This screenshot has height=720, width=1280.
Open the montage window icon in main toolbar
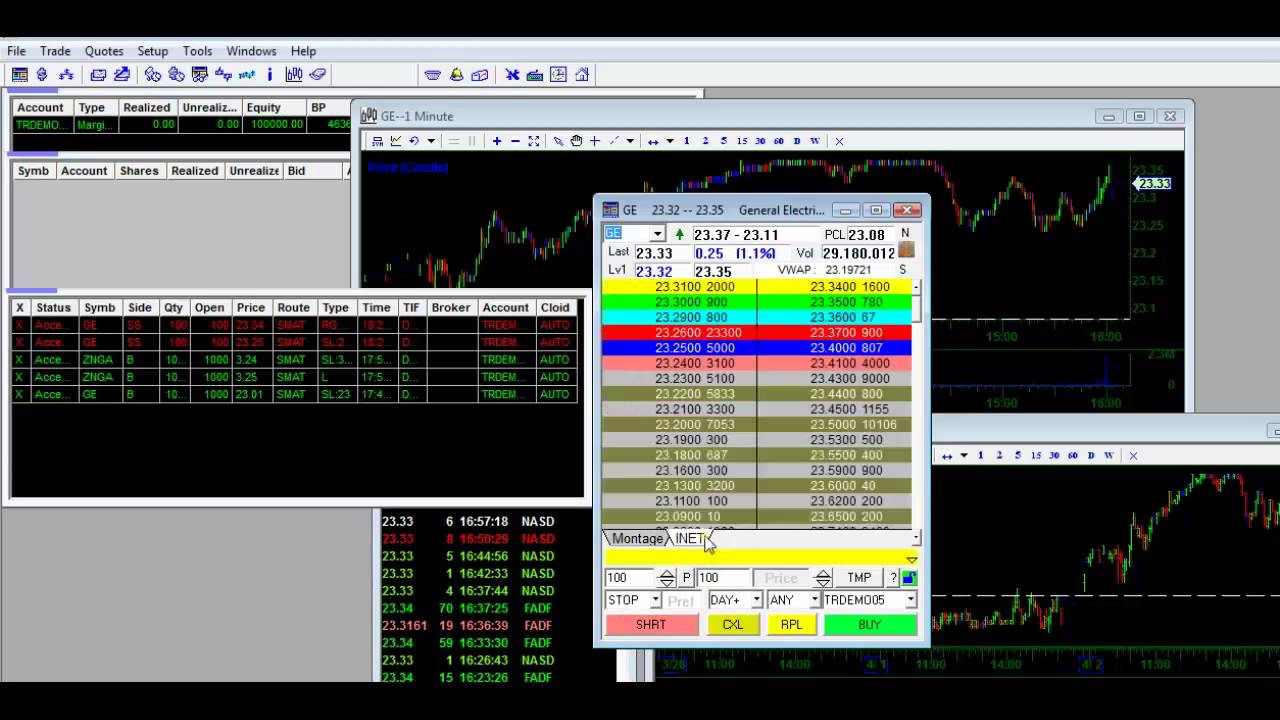click(20, 74)
